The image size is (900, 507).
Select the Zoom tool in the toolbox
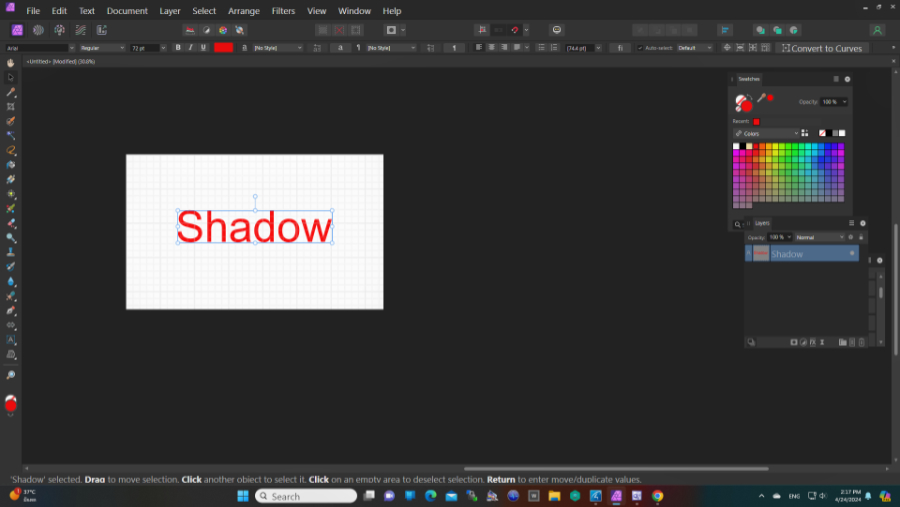11,375
